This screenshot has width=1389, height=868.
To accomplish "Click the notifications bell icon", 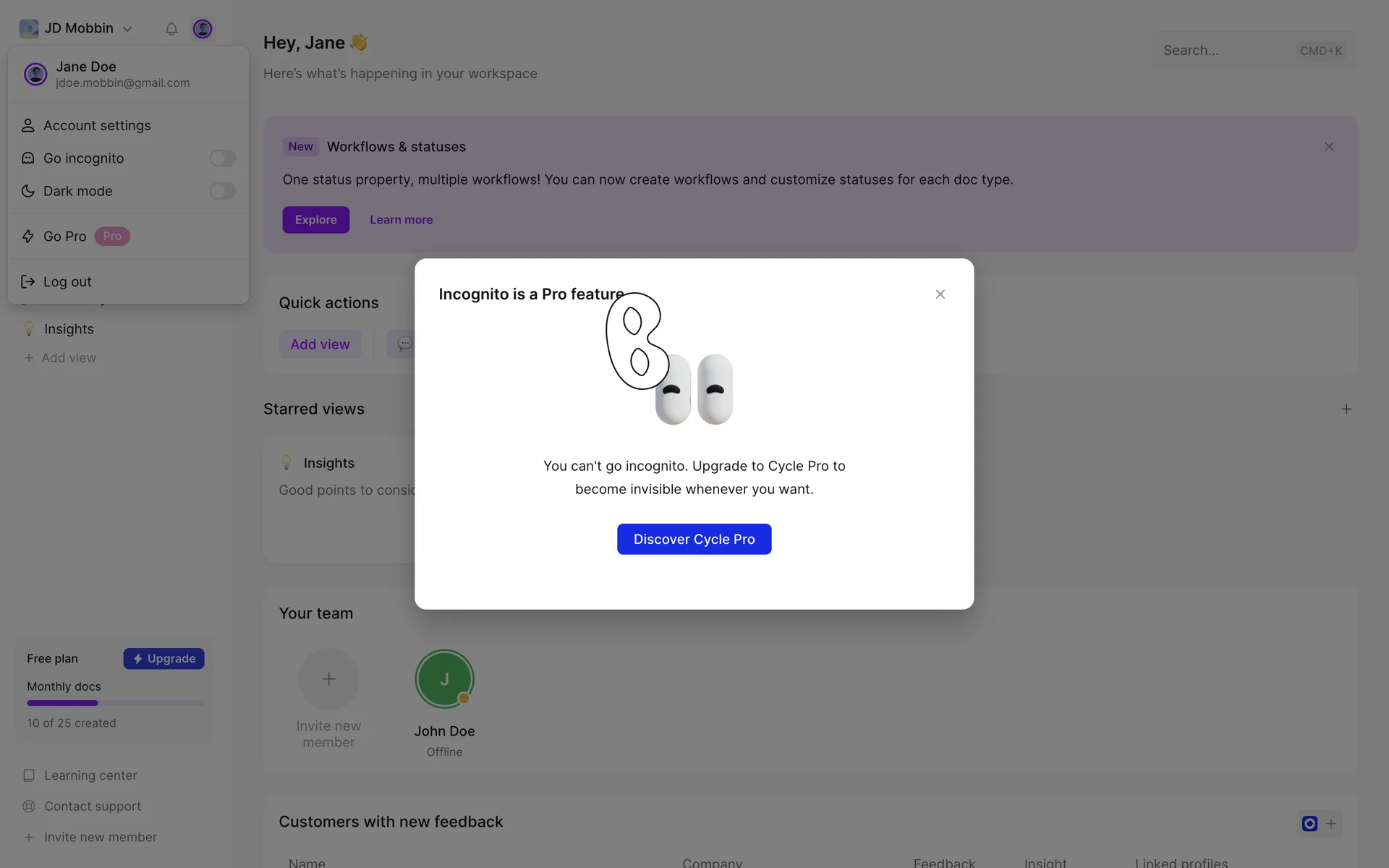I will (171, 29).
